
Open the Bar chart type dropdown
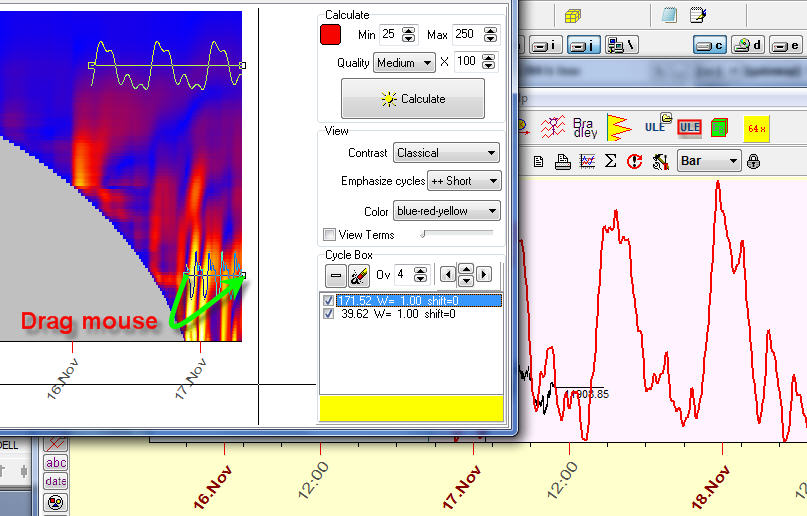click(709, 161)
